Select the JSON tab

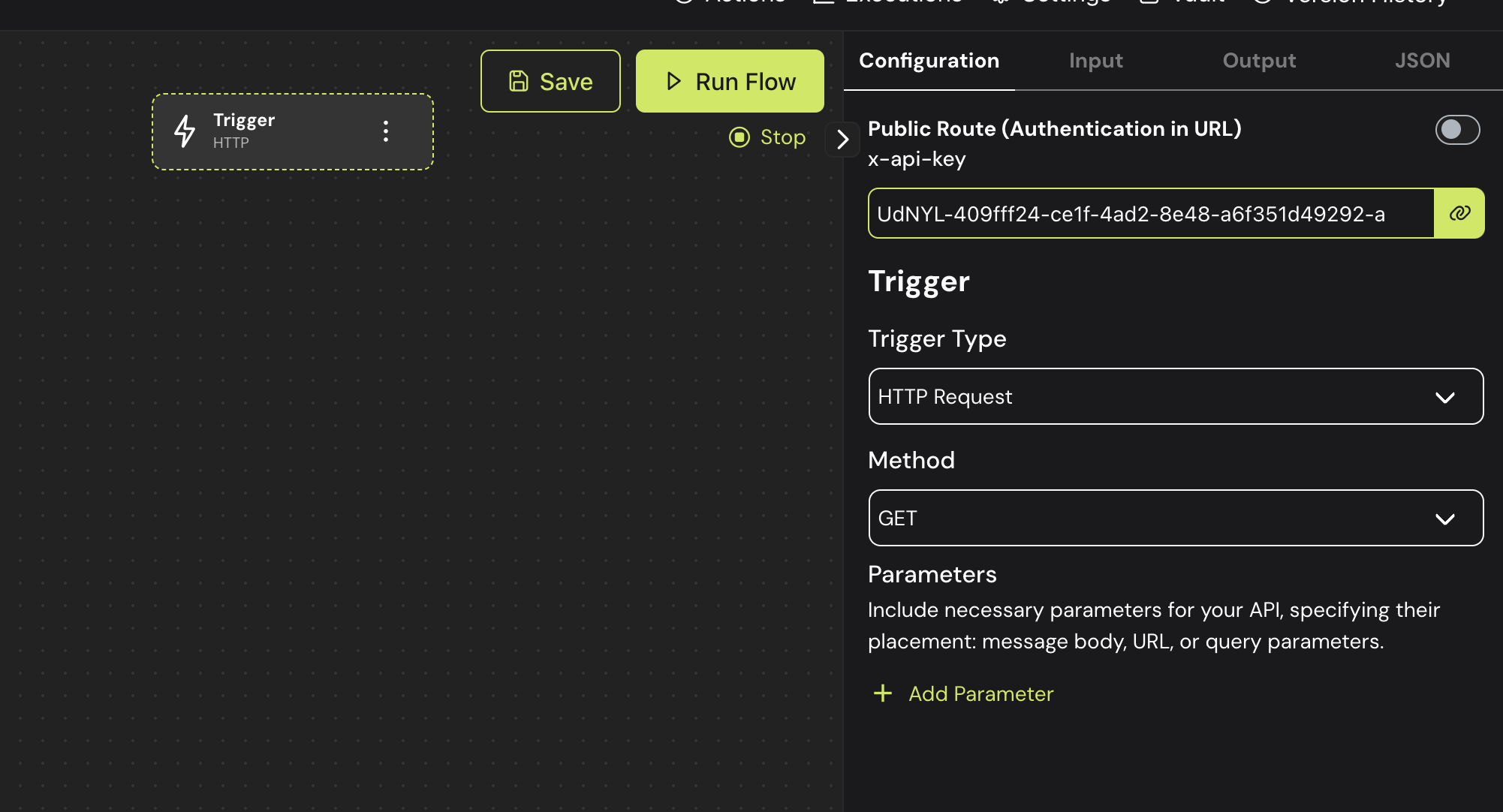(x=1422, y=61)
